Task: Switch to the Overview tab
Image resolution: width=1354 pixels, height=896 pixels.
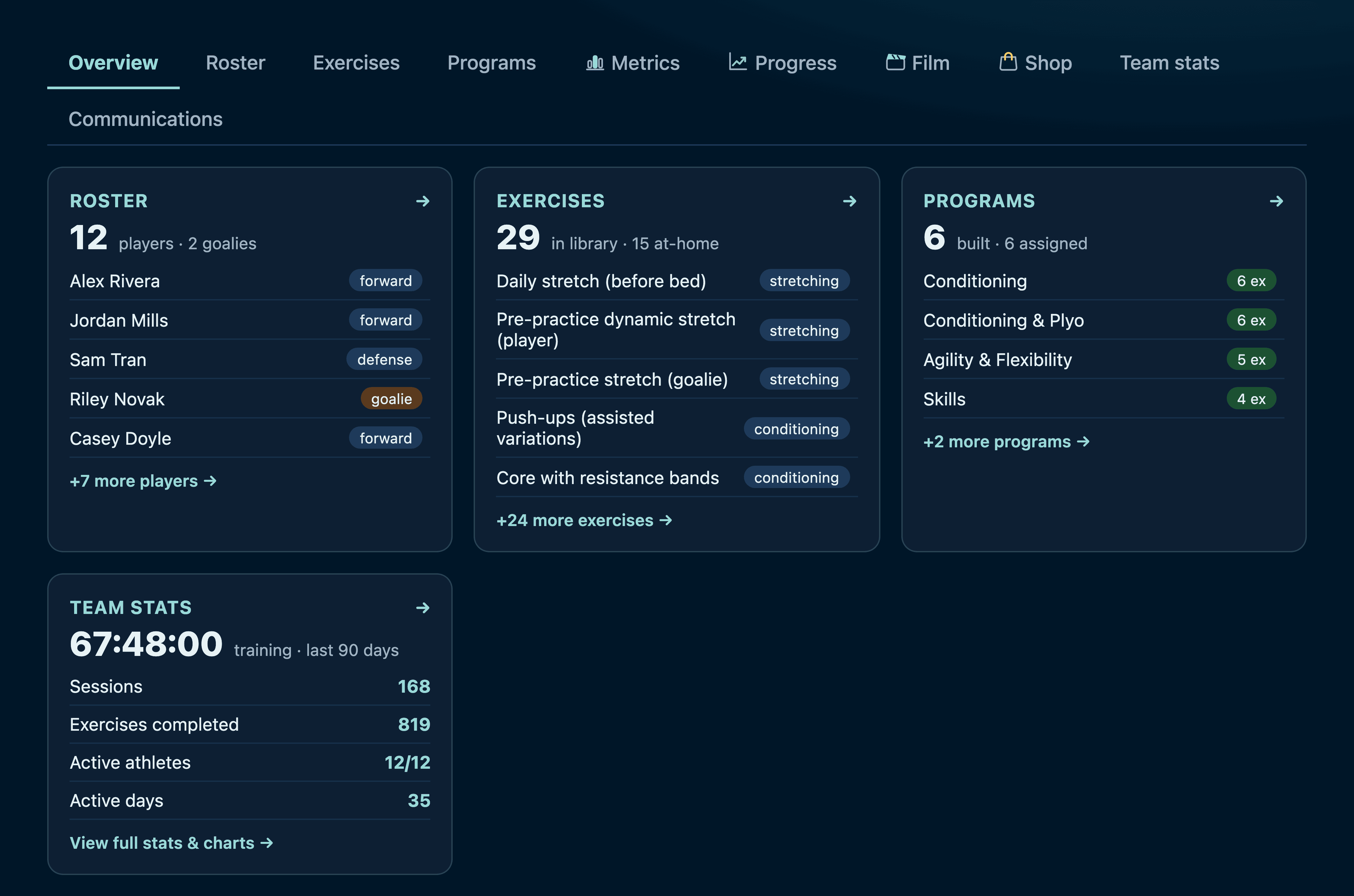Action: click(113, 63)
